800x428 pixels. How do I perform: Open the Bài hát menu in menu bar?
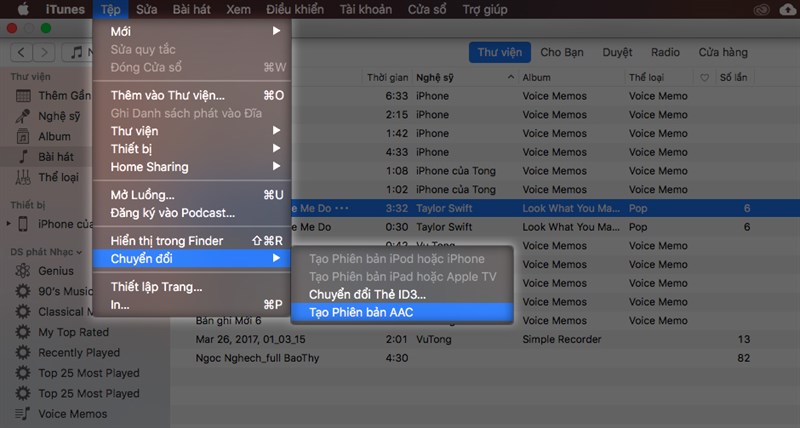click(x=191, y=10)
